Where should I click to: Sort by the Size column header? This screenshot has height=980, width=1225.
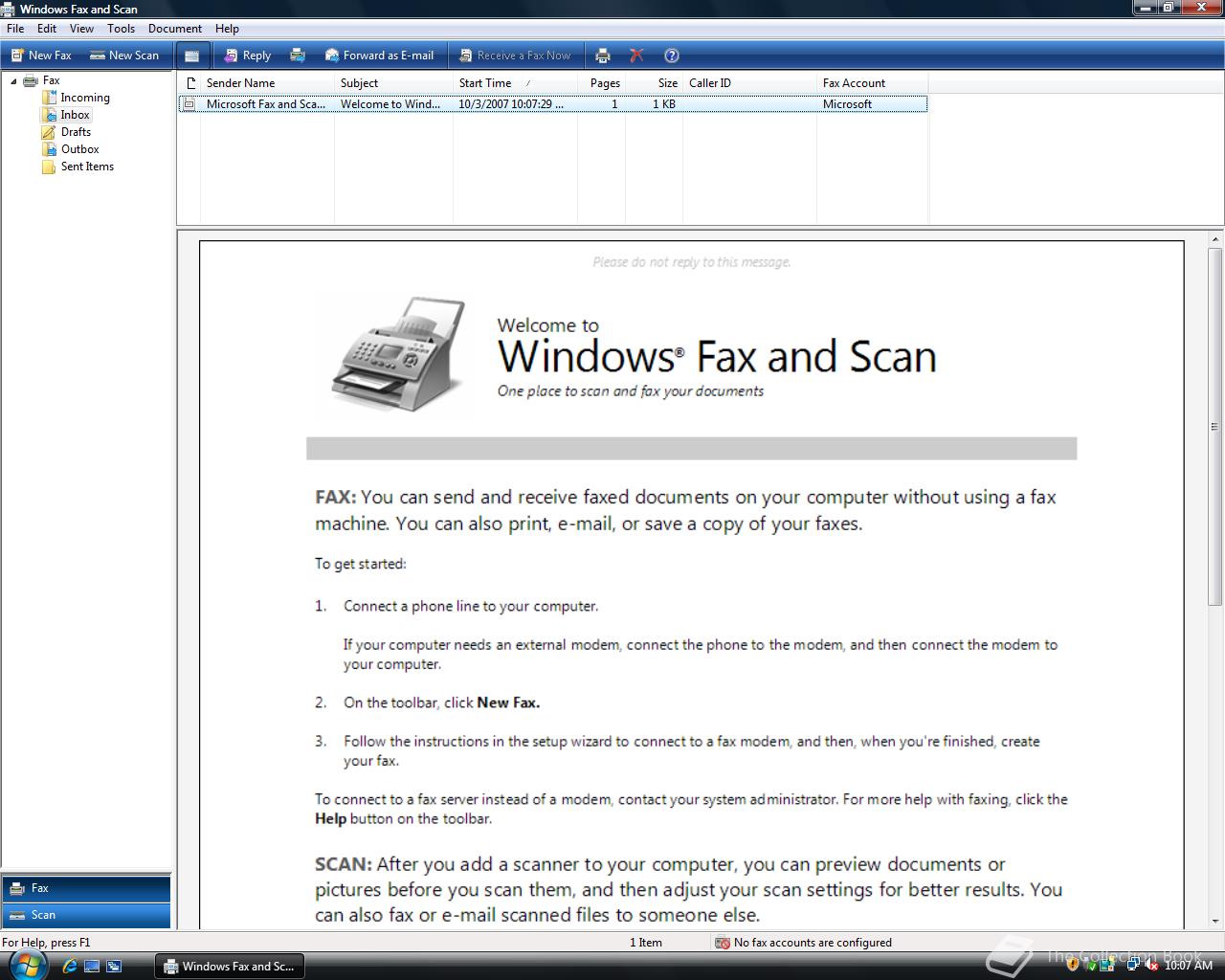click(654, 83)
